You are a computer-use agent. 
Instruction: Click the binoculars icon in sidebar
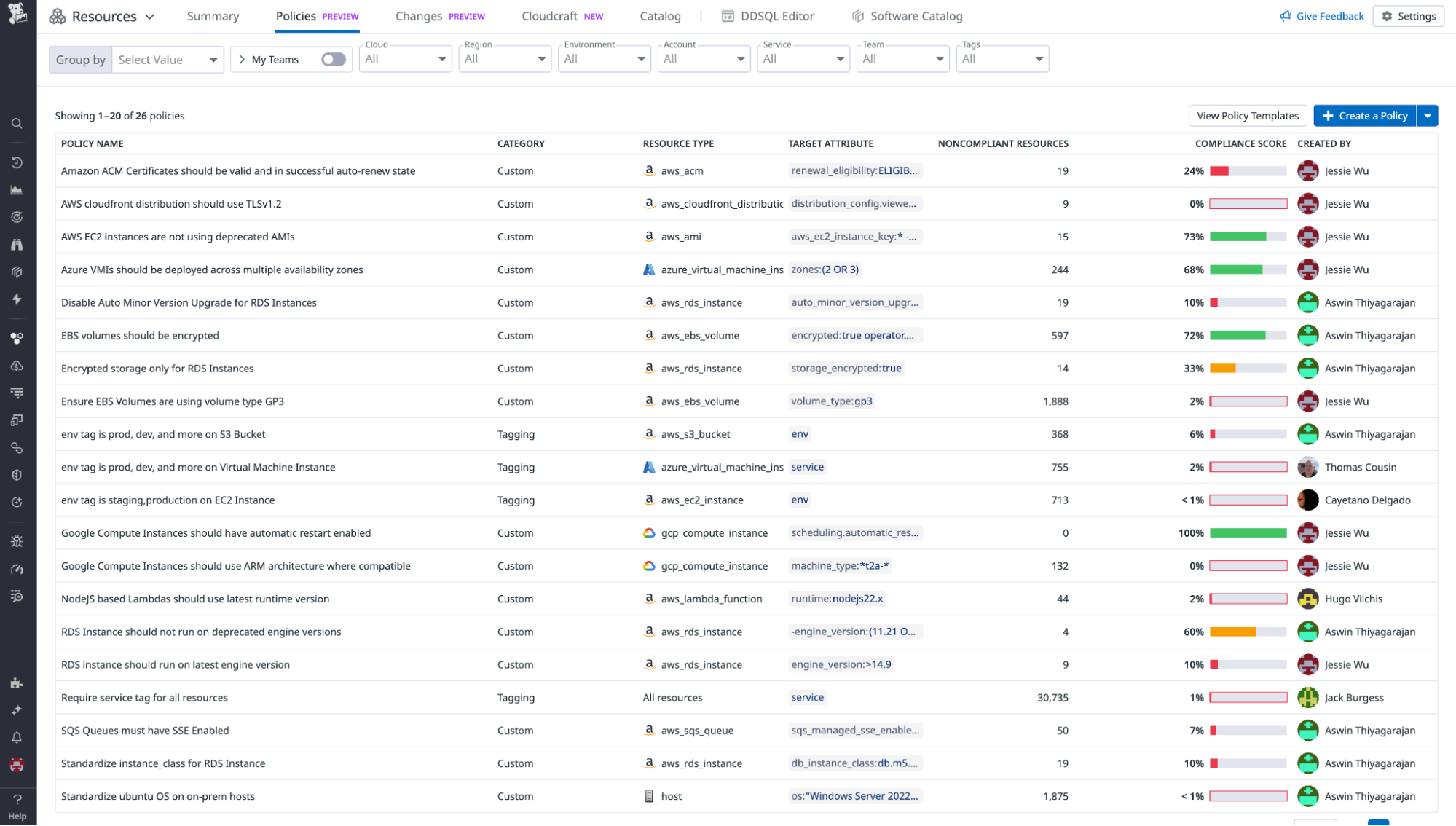(17, 245)
